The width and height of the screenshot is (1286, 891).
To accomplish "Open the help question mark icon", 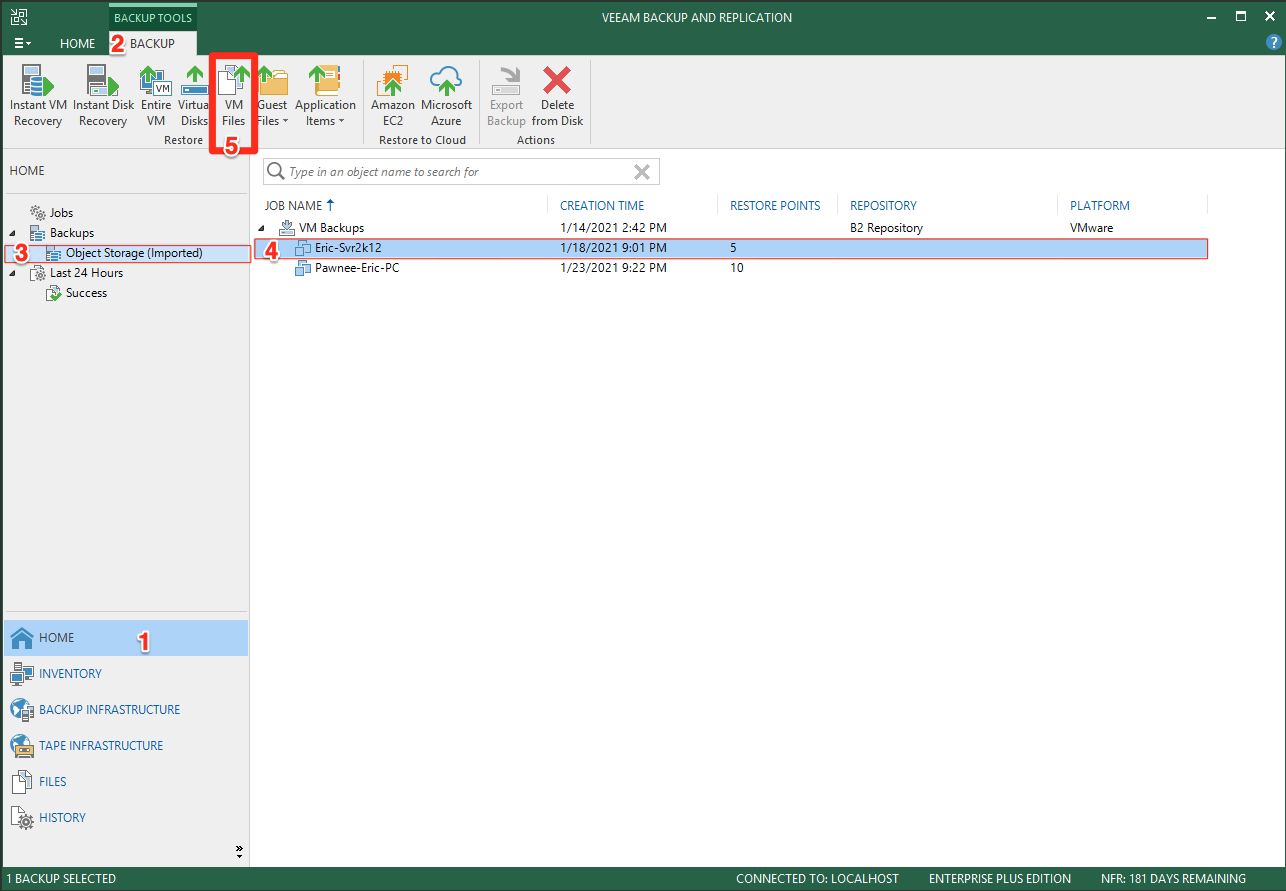I will 1273,43.
